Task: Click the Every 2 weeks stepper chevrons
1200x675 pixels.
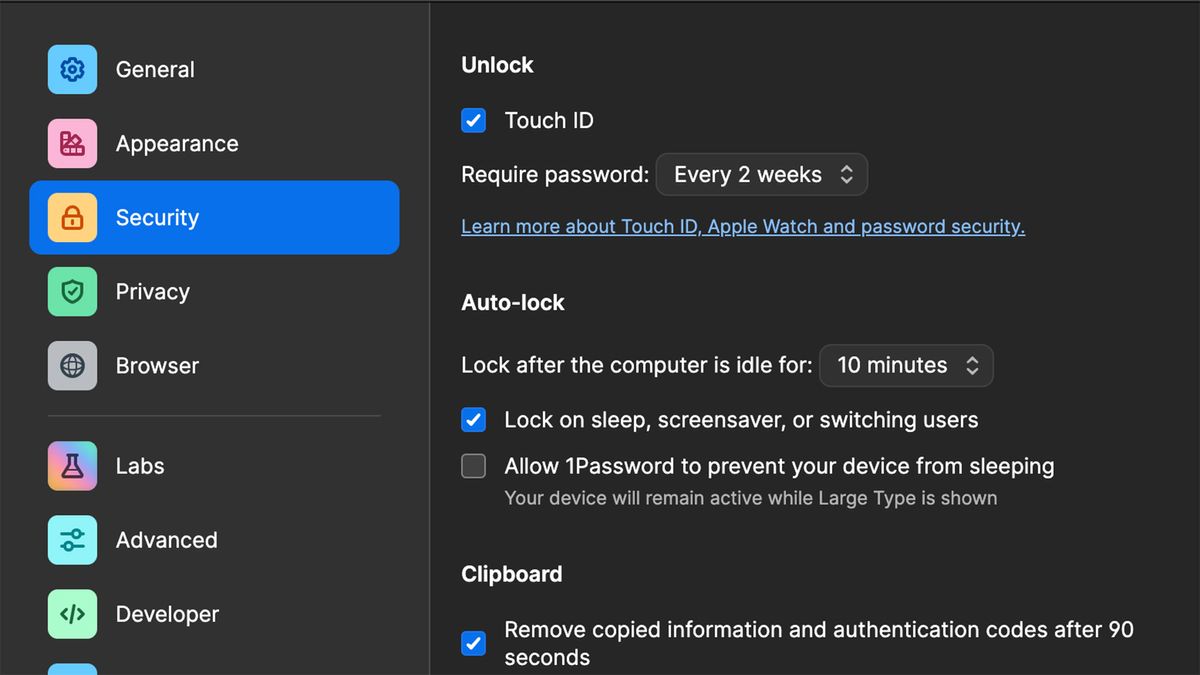Action: click(845, 174)
